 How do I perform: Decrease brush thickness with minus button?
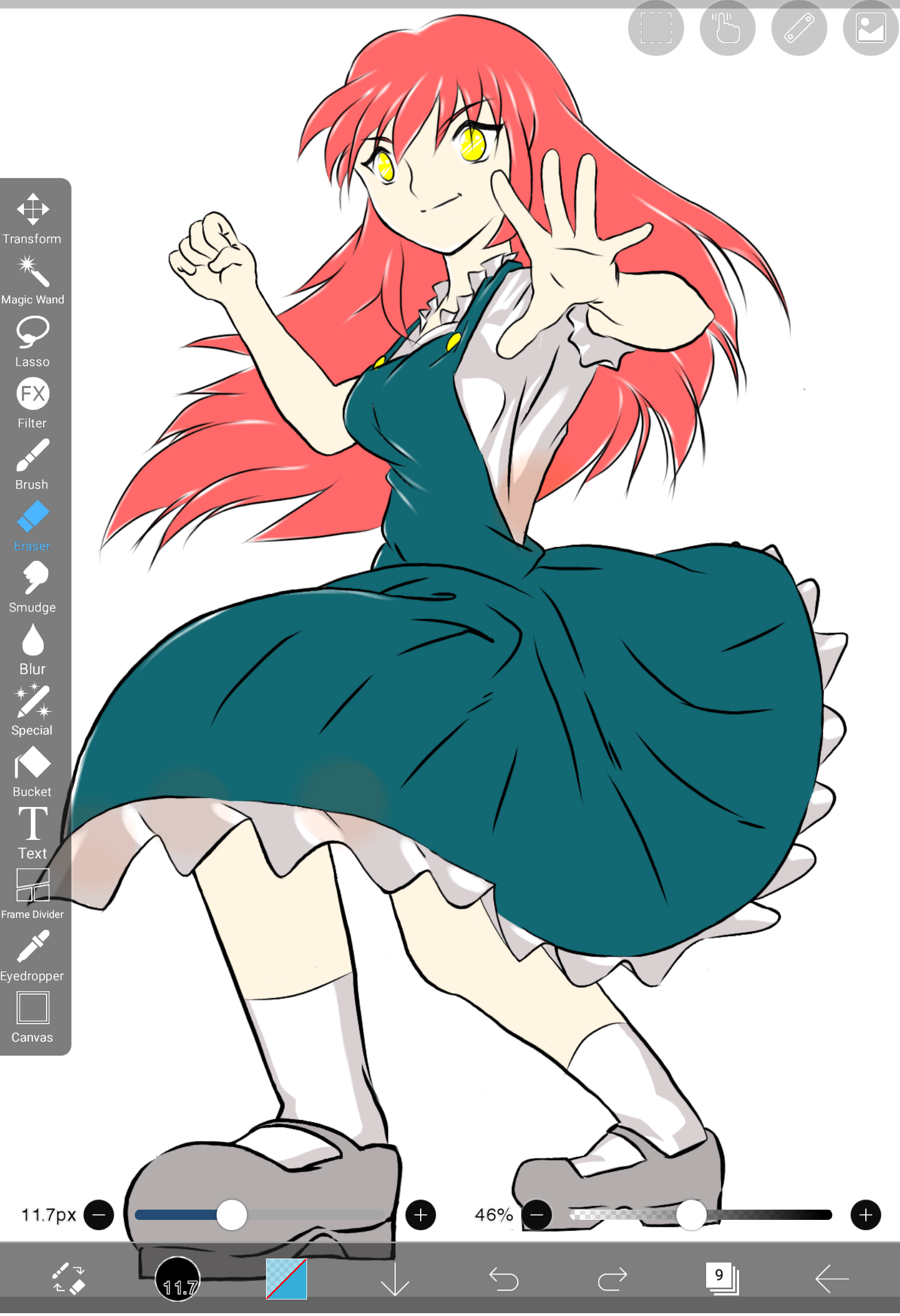(98, 1216)
